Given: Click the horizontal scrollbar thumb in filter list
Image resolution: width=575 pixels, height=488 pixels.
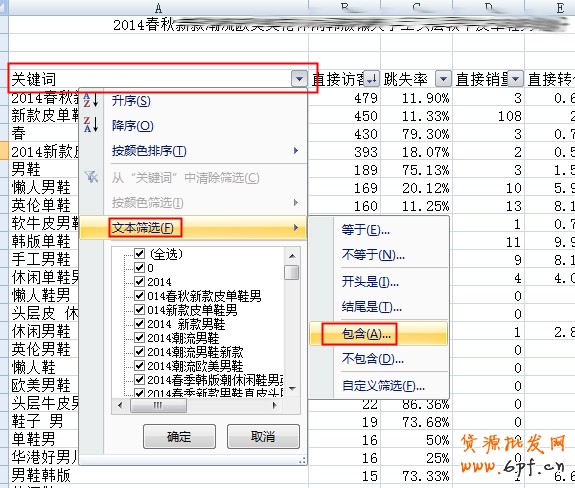Looking at the screenshot, I should pyautogui.click(x=158, y=405).
